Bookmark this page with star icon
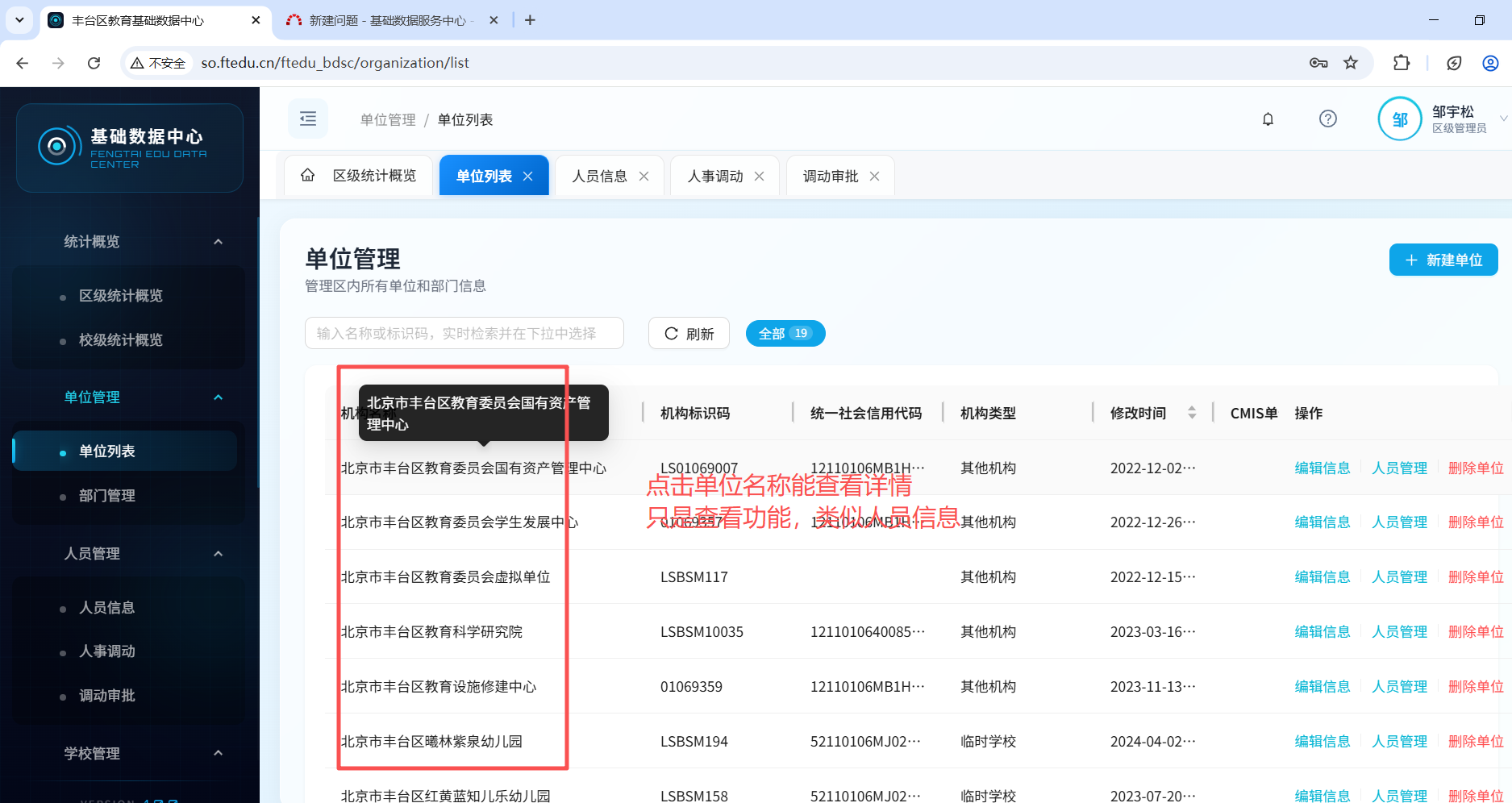This screenshot has width=1512, height=803. (x=1351, y=63)
